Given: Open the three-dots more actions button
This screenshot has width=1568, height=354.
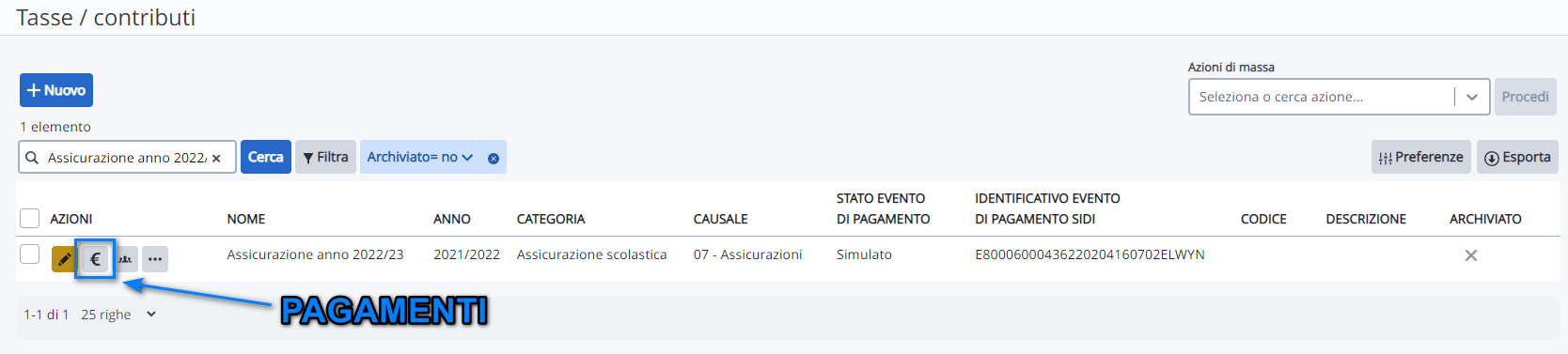Looking at the screenshot, I should click(x=155, y=259).
